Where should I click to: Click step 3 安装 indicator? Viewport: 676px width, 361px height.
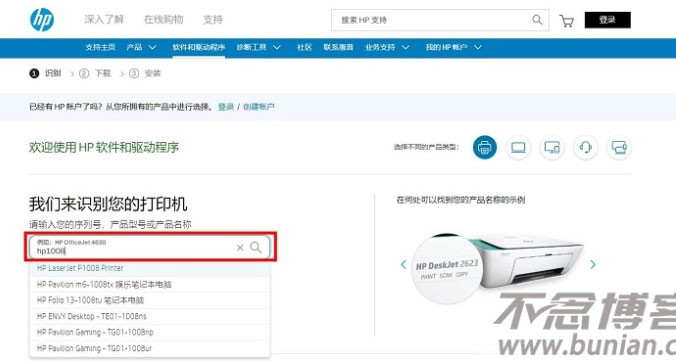click(x=145, y=73)
